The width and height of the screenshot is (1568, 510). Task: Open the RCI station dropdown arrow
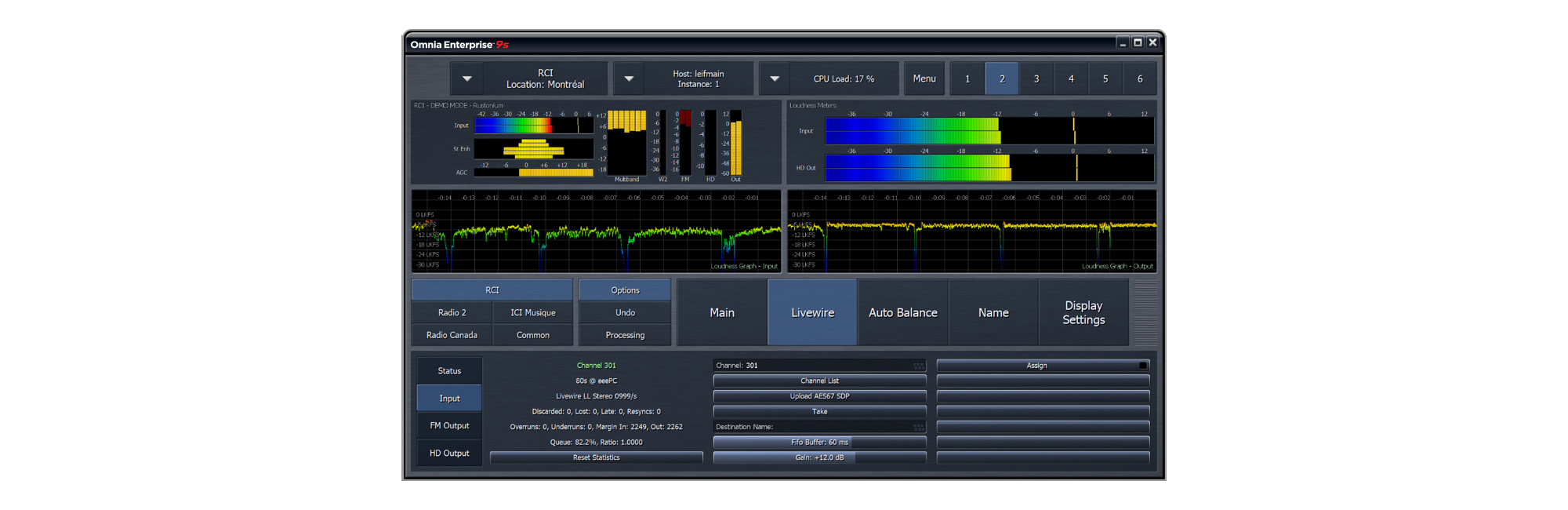467,79
